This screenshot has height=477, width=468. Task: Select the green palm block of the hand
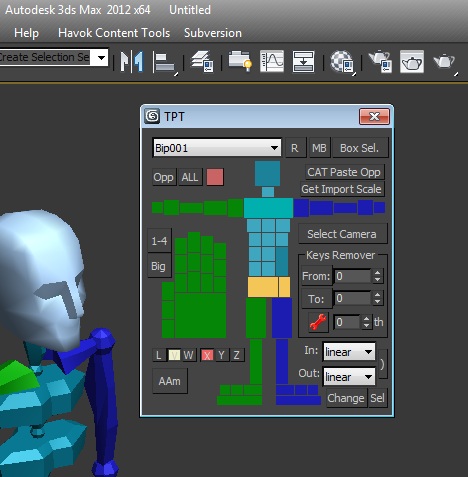pos(201,316)
